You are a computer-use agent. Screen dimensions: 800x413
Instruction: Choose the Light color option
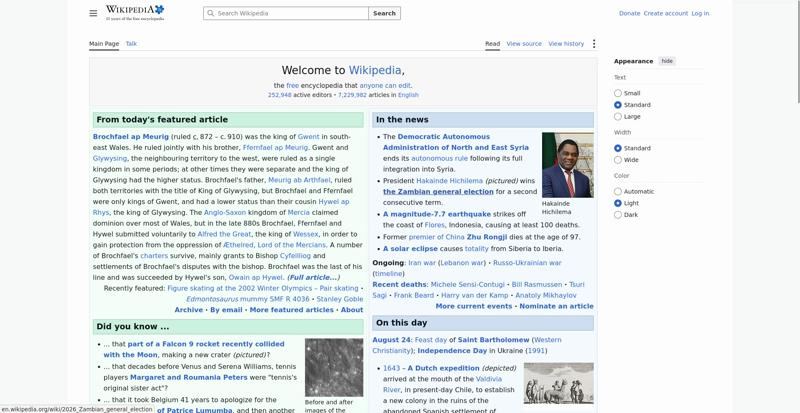(618, 203)
